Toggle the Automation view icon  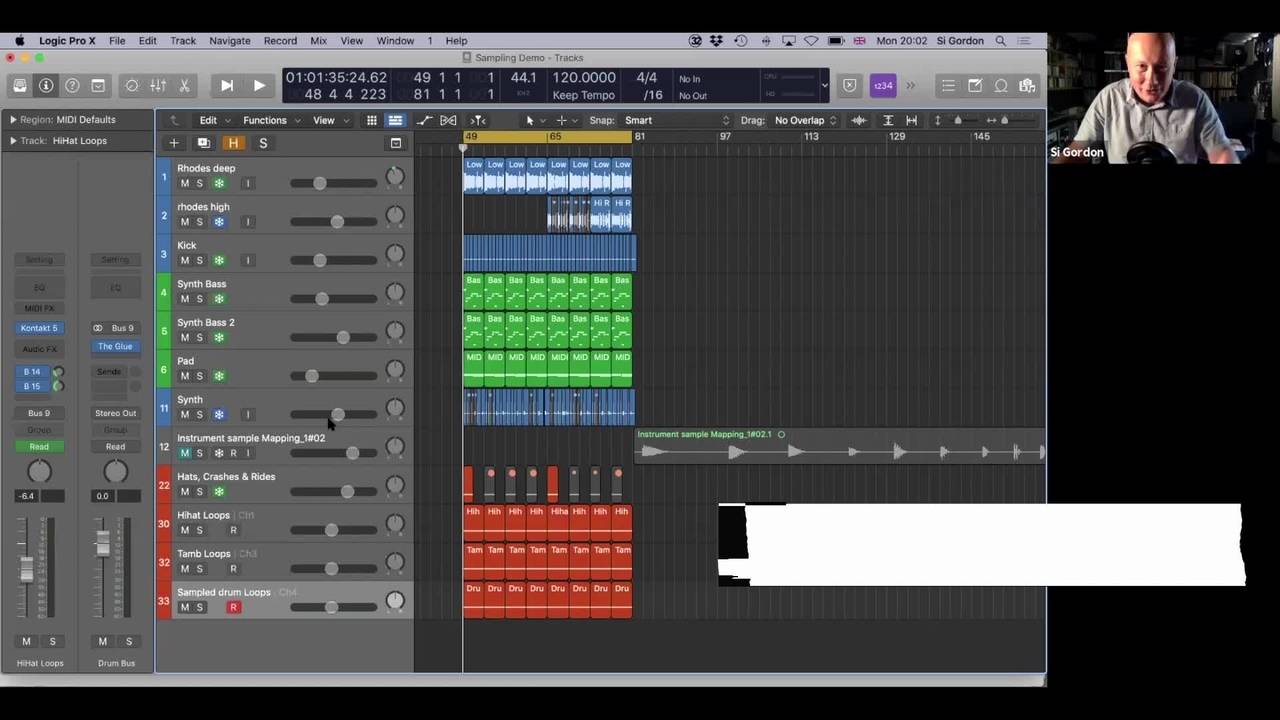(424, 120)
